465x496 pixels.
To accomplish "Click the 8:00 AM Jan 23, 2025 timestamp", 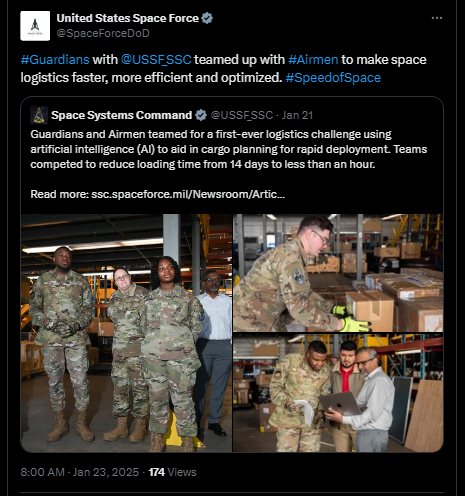I will 80,472.
